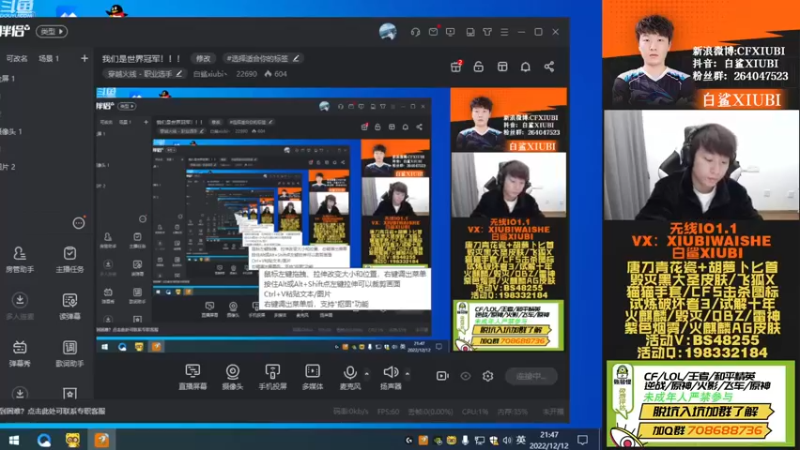800x450 pixels.
Task: Add 直播屏幕 screen capture source
Action: click(x=192, y=377)
